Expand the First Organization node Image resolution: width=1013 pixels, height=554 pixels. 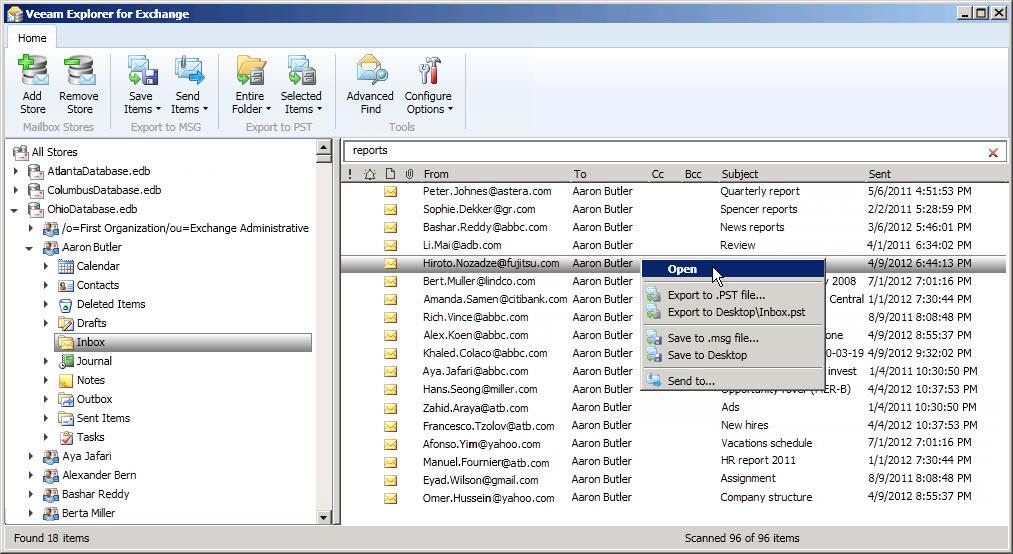tap(30, 228)
